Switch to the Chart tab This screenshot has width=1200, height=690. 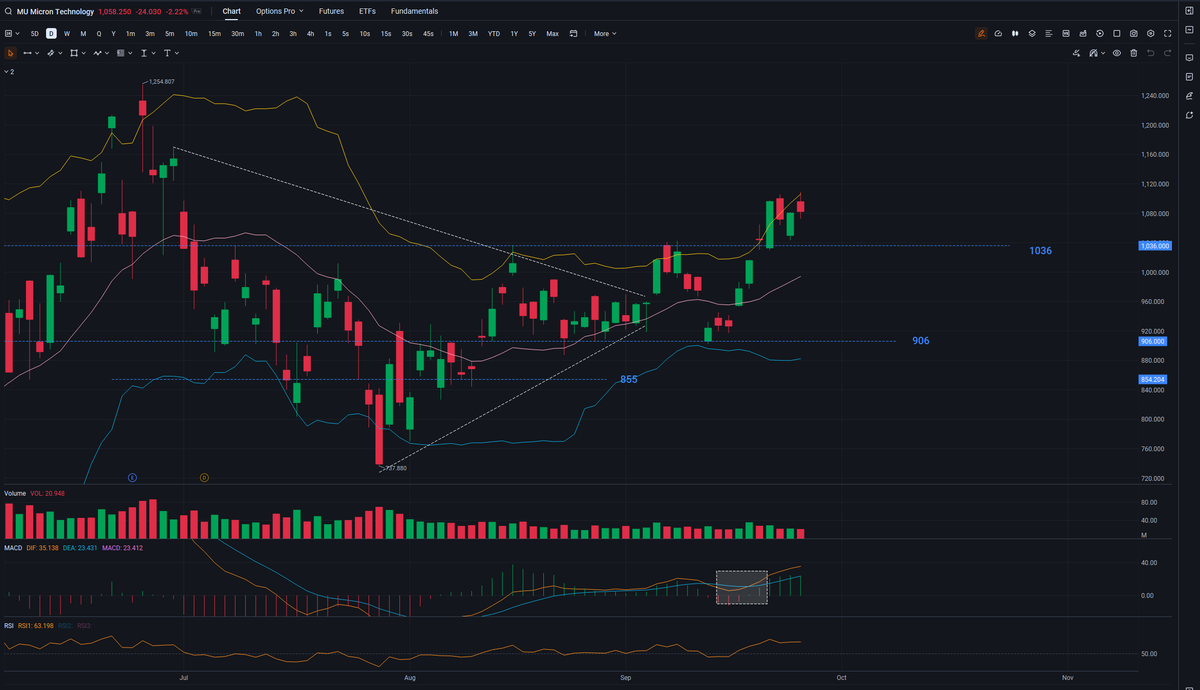pyautogui.click(x=231, y=11)
